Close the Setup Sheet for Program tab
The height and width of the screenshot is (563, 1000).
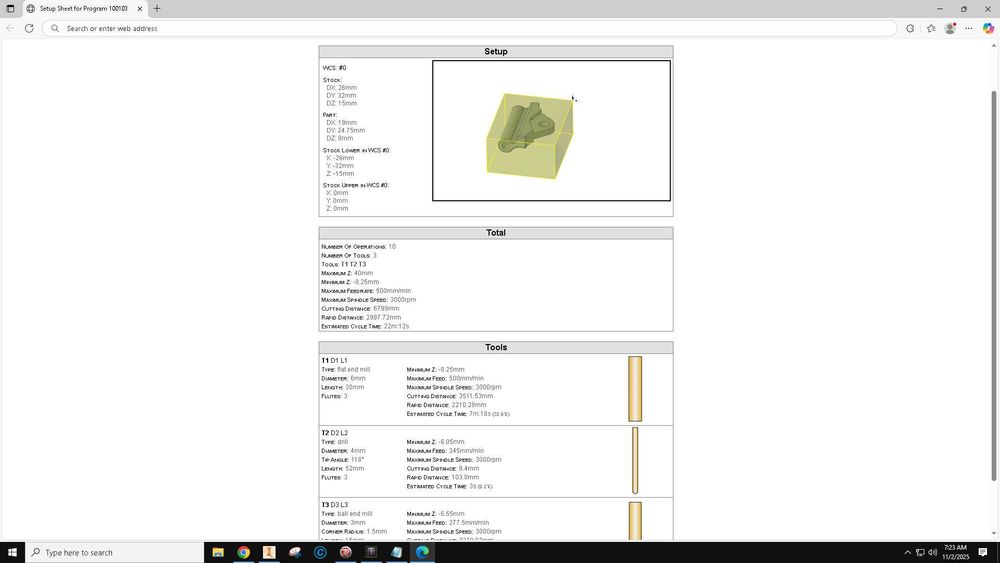tap(140, 9)
